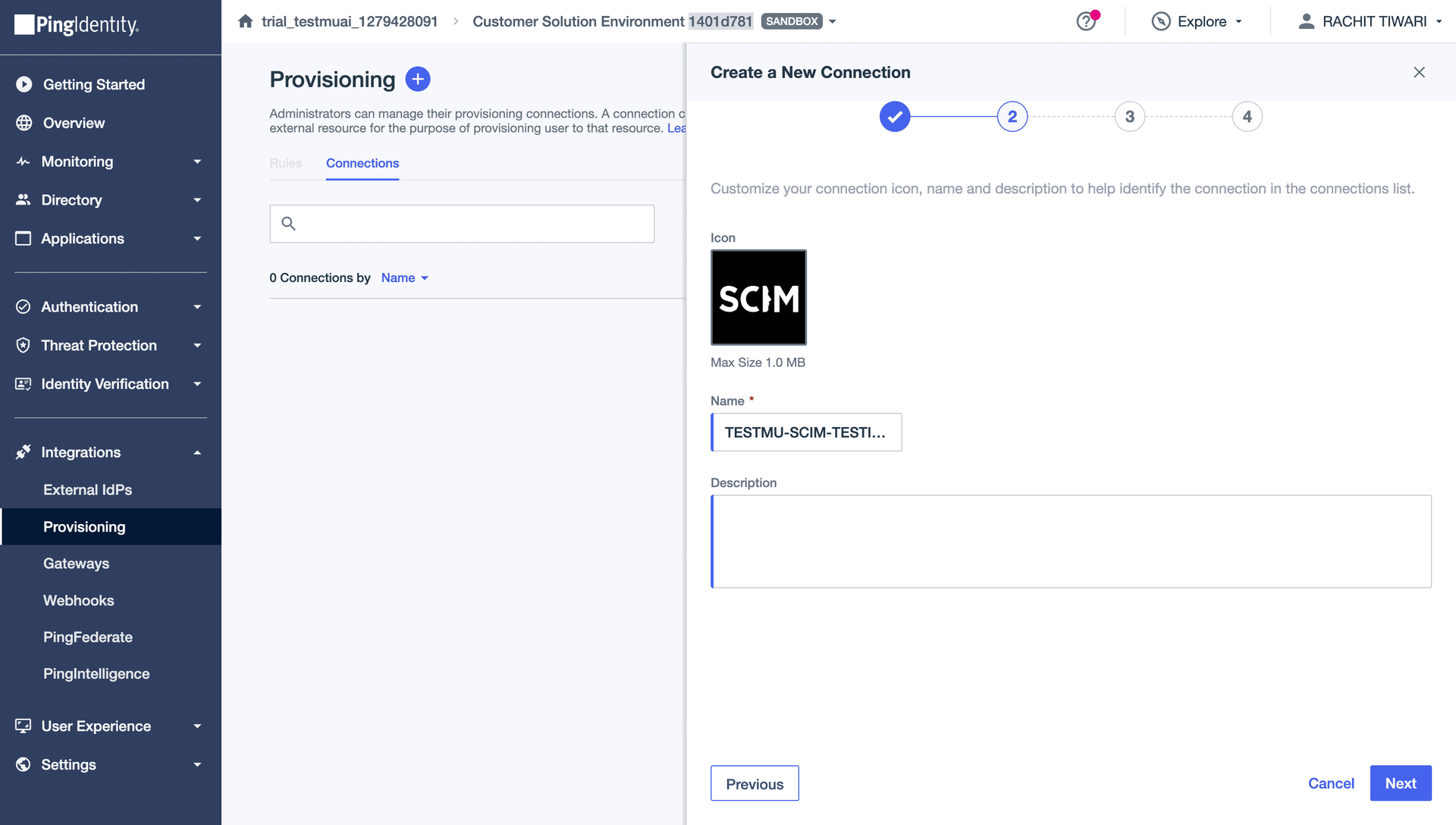Click the Next button
This screenshot has width=1456, height=825.
tap(1400, 783)
